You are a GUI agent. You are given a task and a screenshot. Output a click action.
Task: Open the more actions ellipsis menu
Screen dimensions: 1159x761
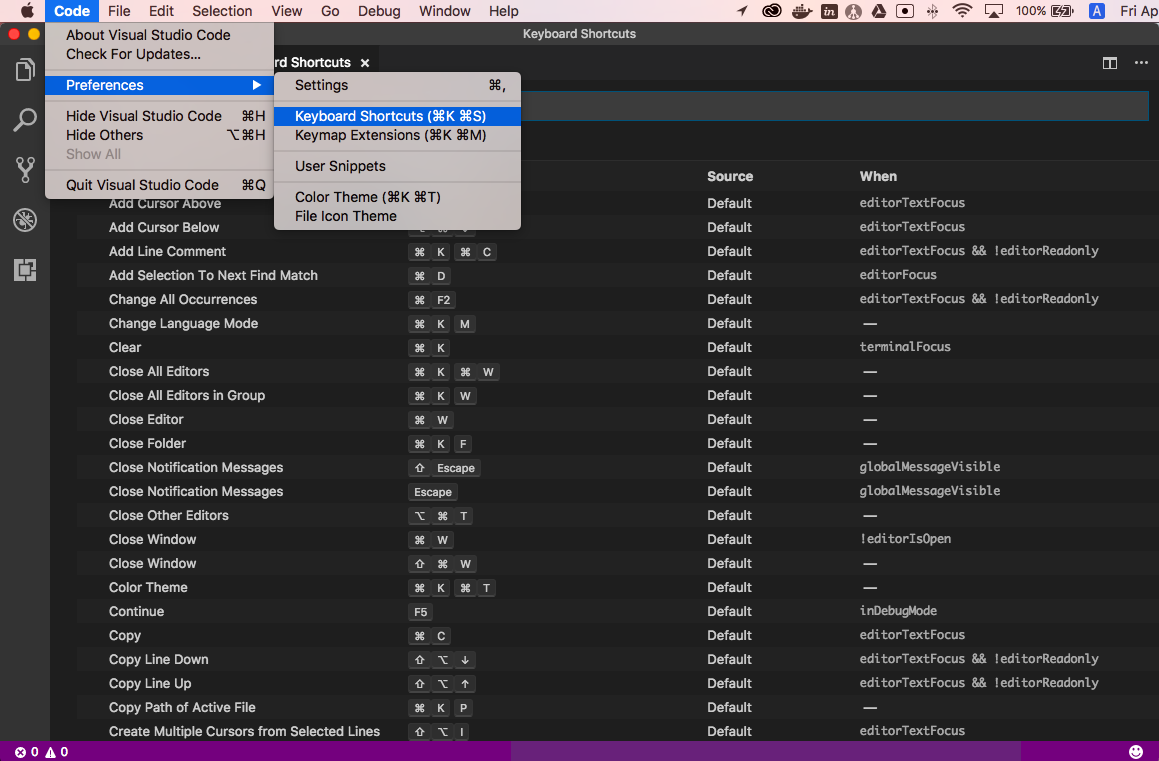coord(1141,63)
